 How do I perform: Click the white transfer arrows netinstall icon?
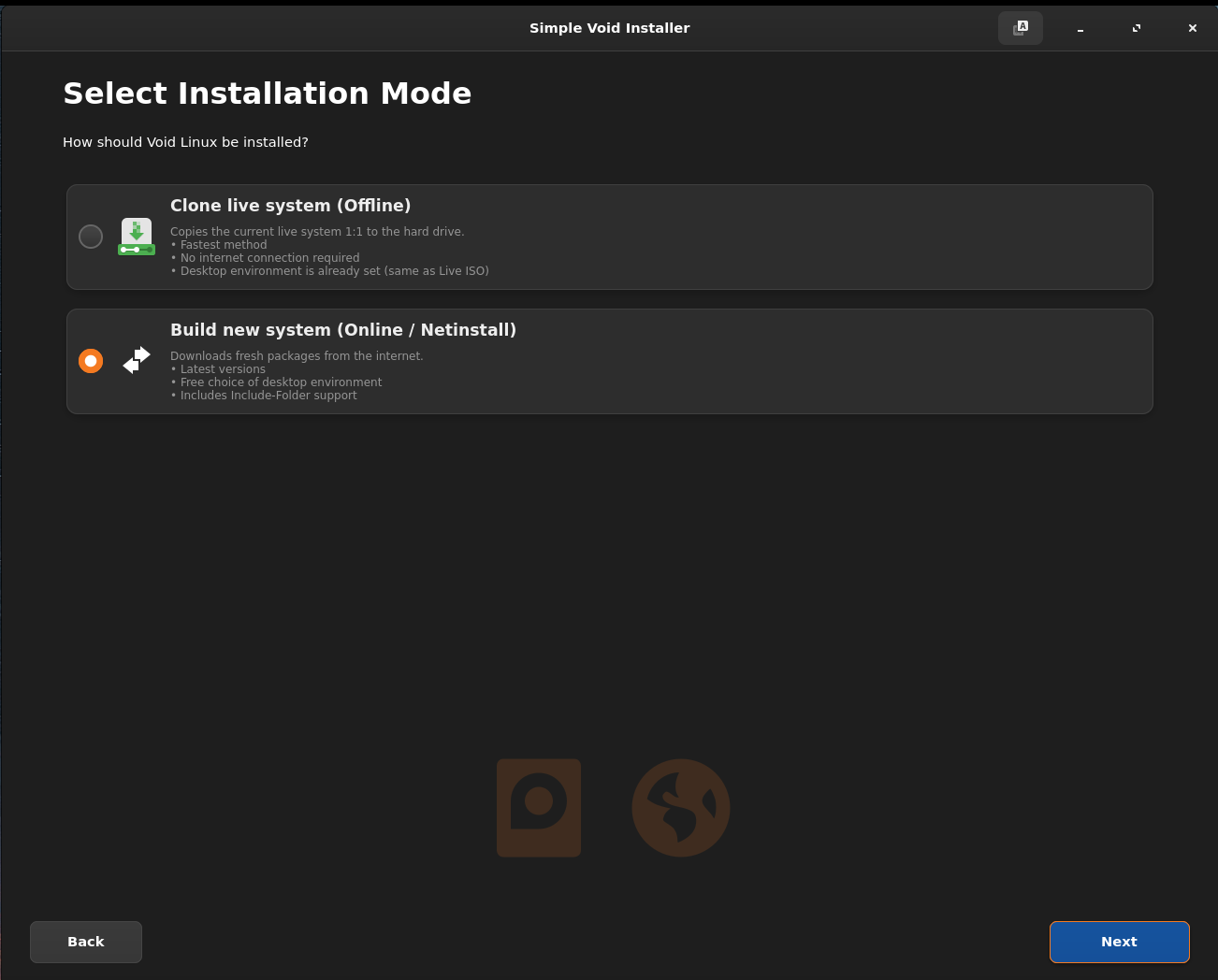[137, 361]
